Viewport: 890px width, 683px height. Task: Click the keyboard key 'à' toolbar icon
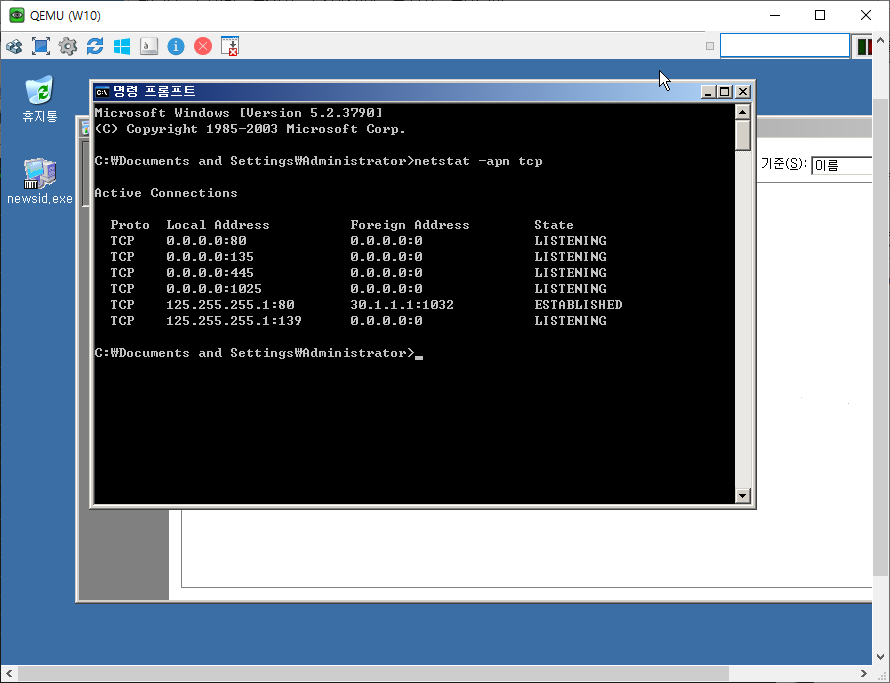(x=149, y=46)
